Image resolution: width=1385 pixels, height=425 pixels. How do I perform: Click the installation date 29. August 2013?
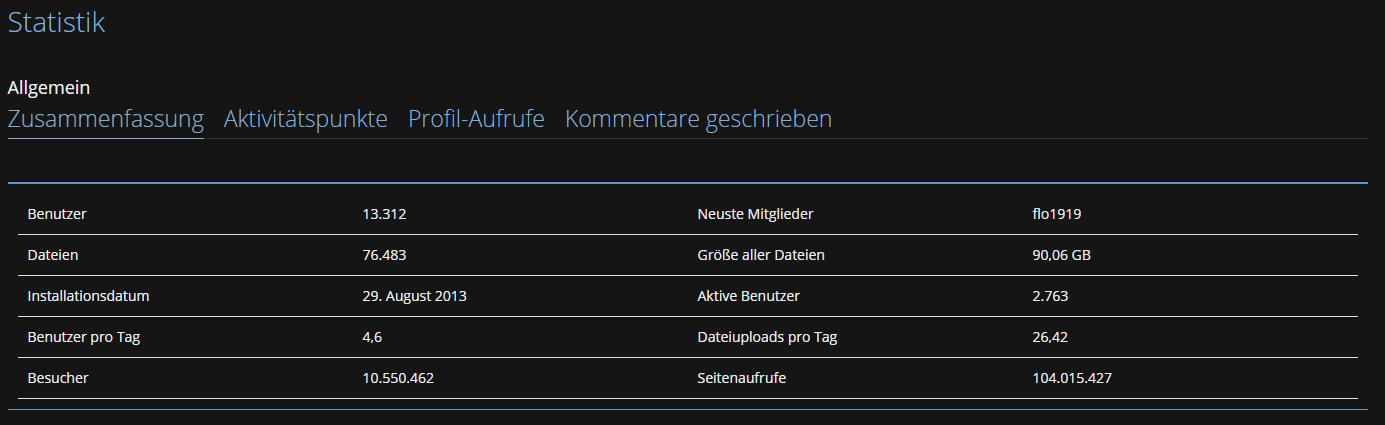[414, 296]
